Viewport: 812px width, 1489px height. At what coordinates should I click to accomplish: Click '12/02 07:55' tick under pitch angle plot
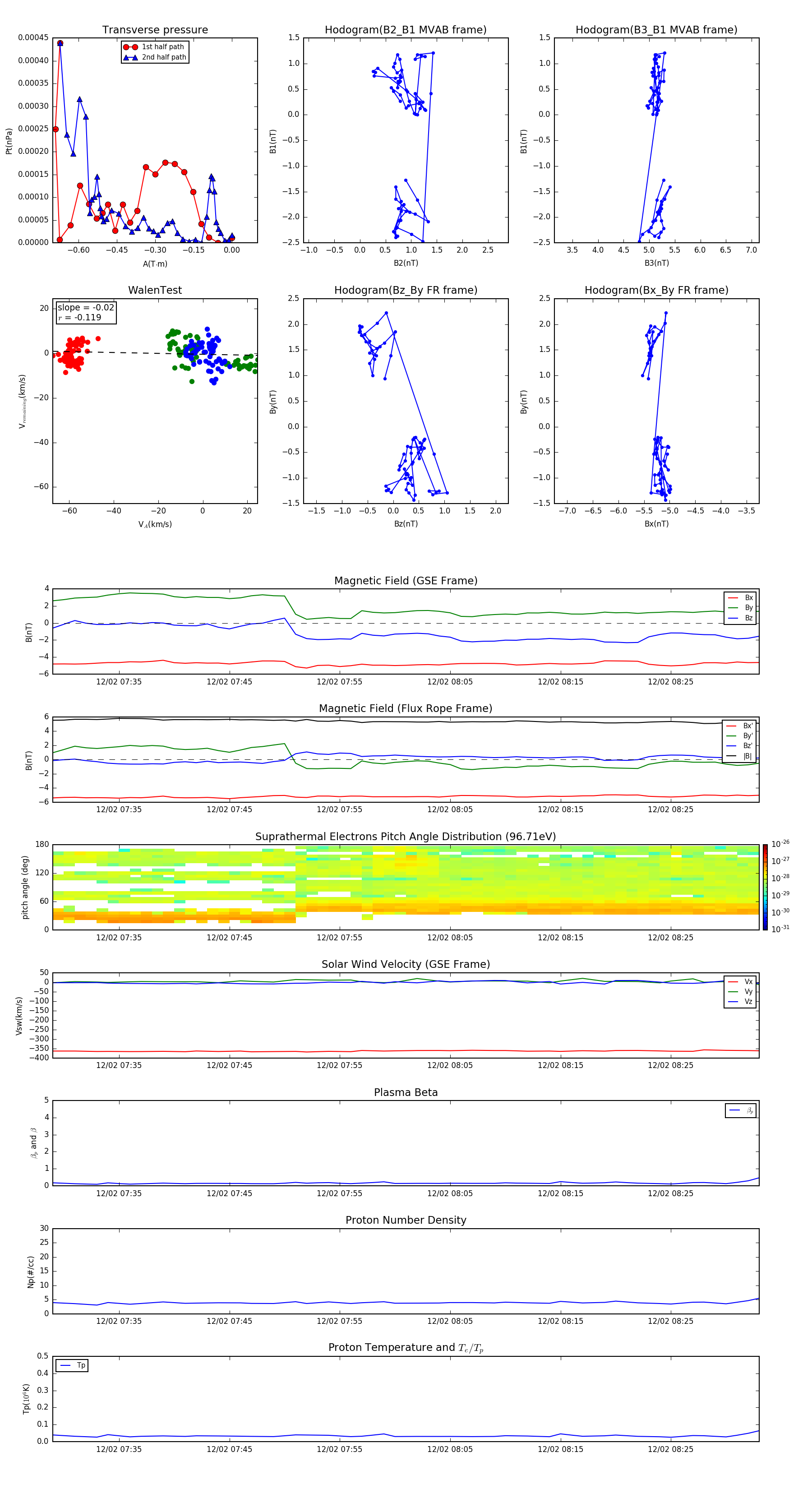339,938
